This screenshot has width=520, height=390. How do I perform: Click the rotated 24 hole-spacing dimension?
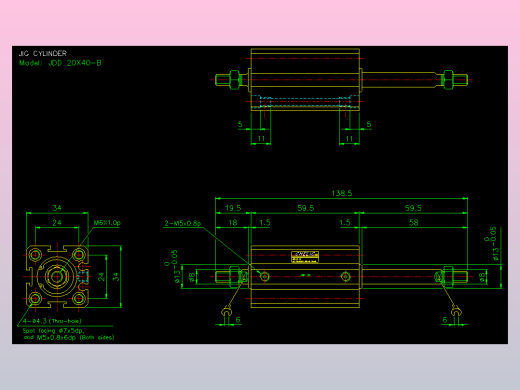[101, 277]
